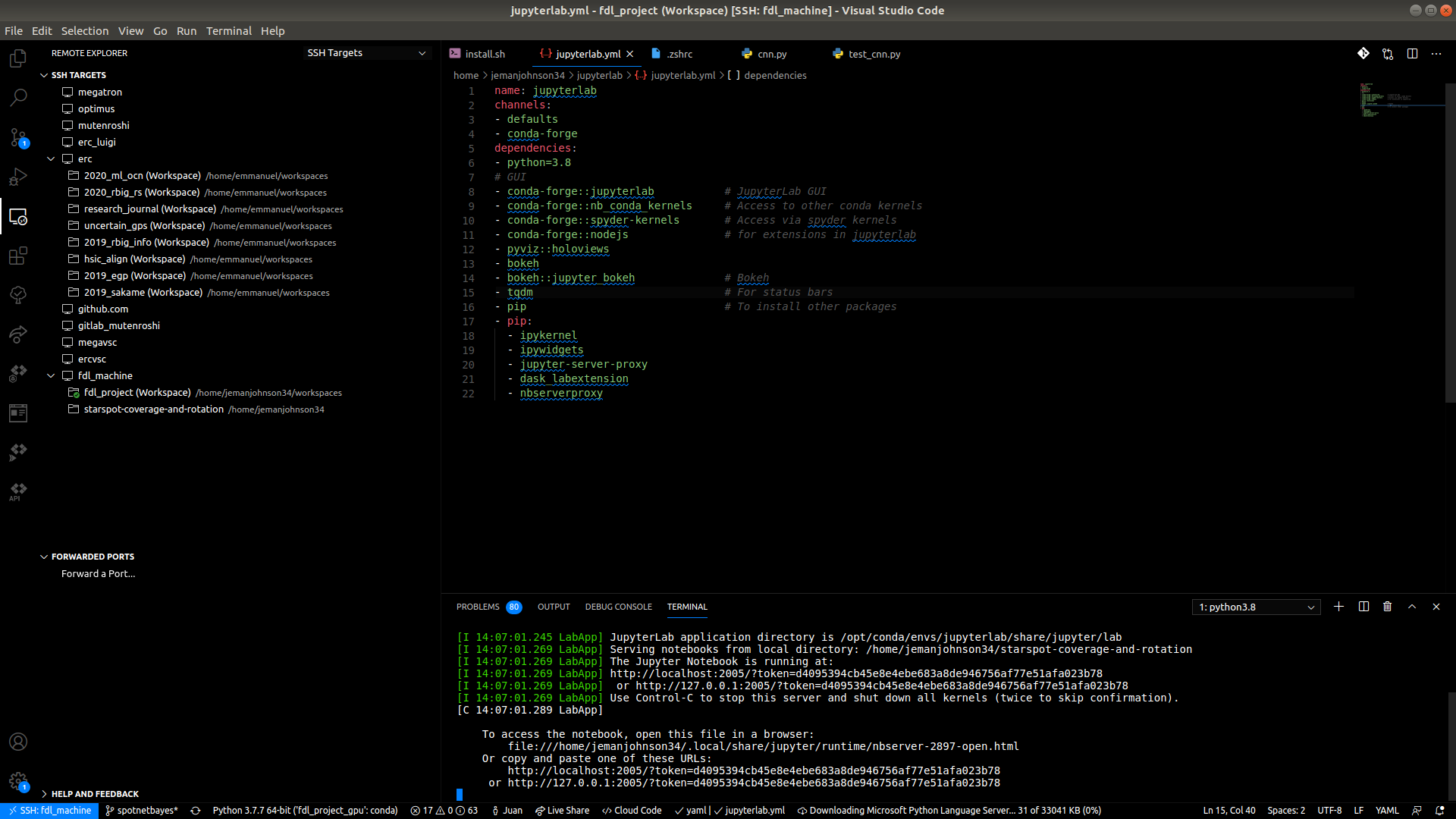Switch to the test_cnn.py tab

(x=874, y=54)
